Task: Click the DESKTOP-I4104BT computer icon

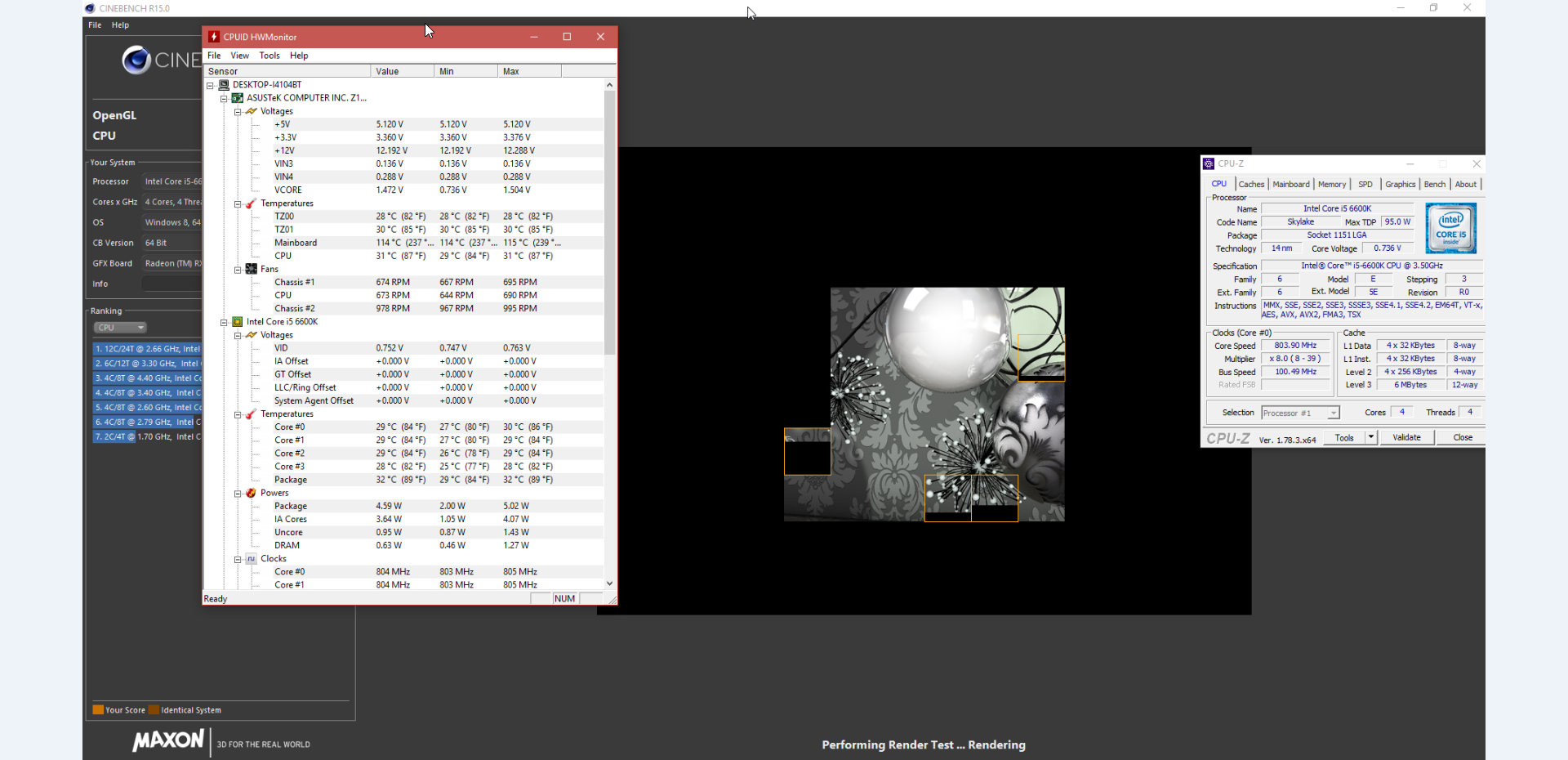Action: point(224,85)
